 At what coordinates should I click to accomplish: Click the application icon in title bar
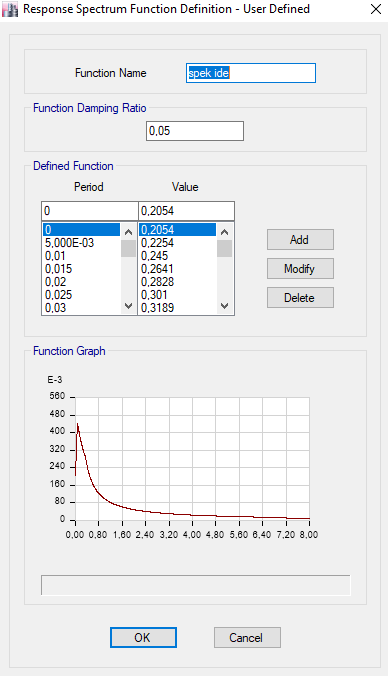(x=10, y=9)
